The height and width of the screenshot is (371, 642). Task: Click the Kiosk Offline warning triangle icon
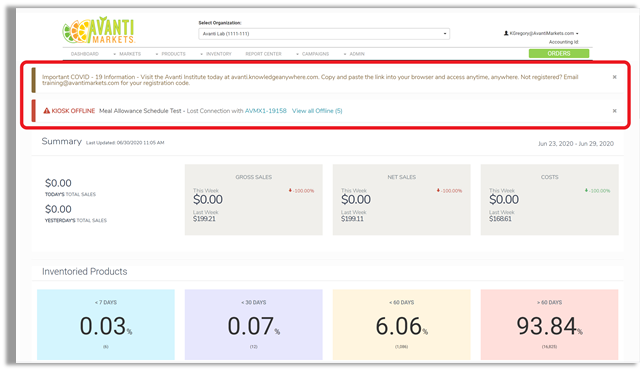[47, 111]
